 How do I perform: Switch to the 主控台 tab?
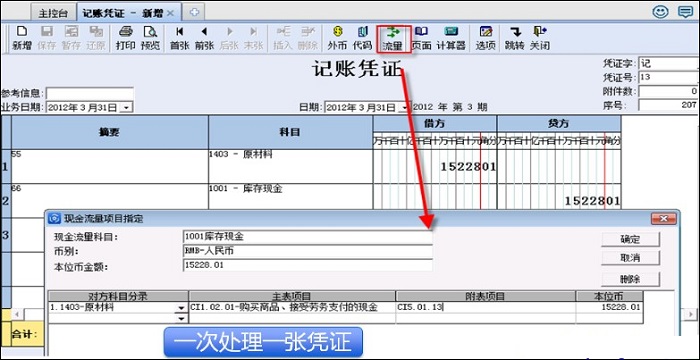pos(53,13)
